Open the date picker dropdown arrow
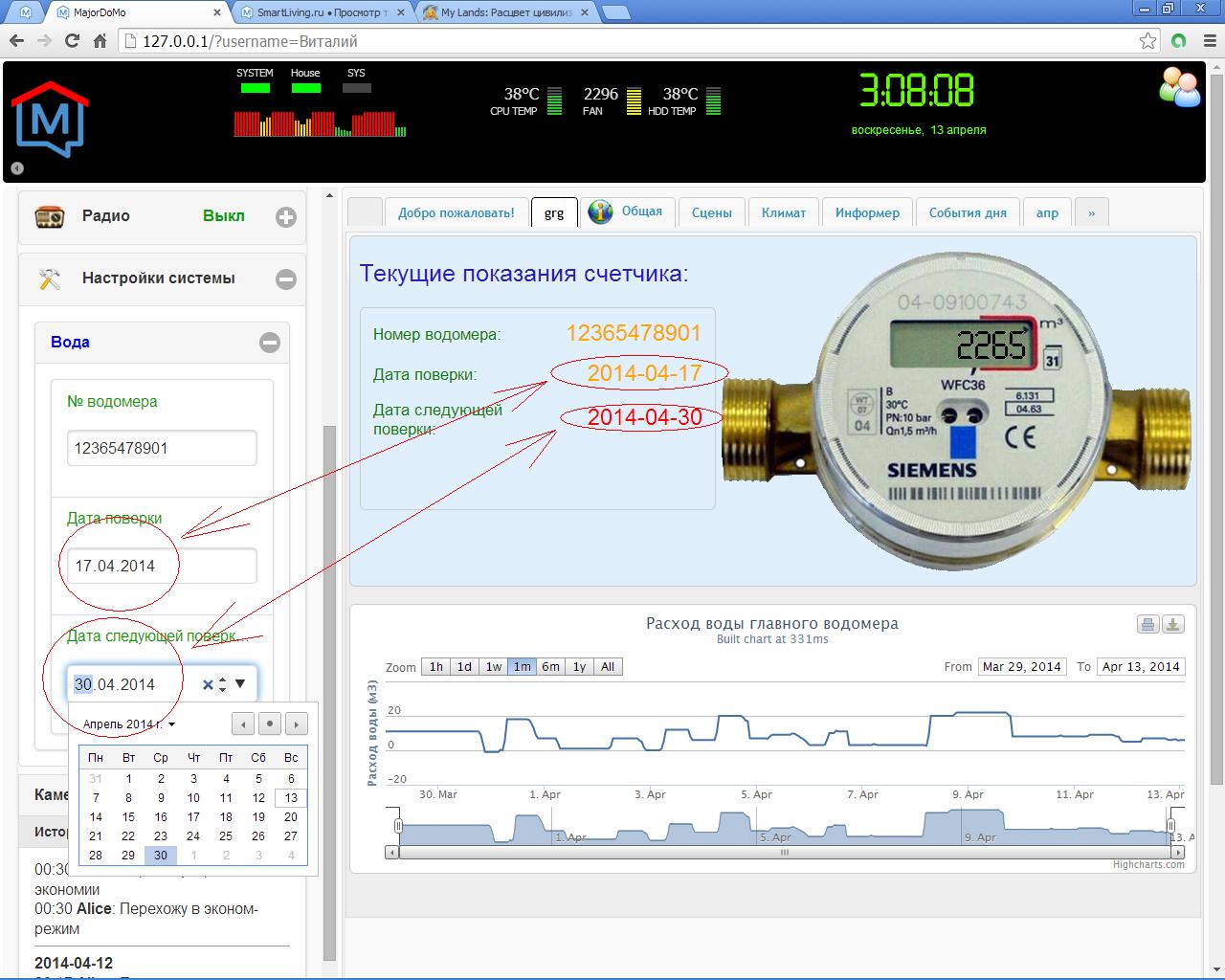 [x=240, y=684]
